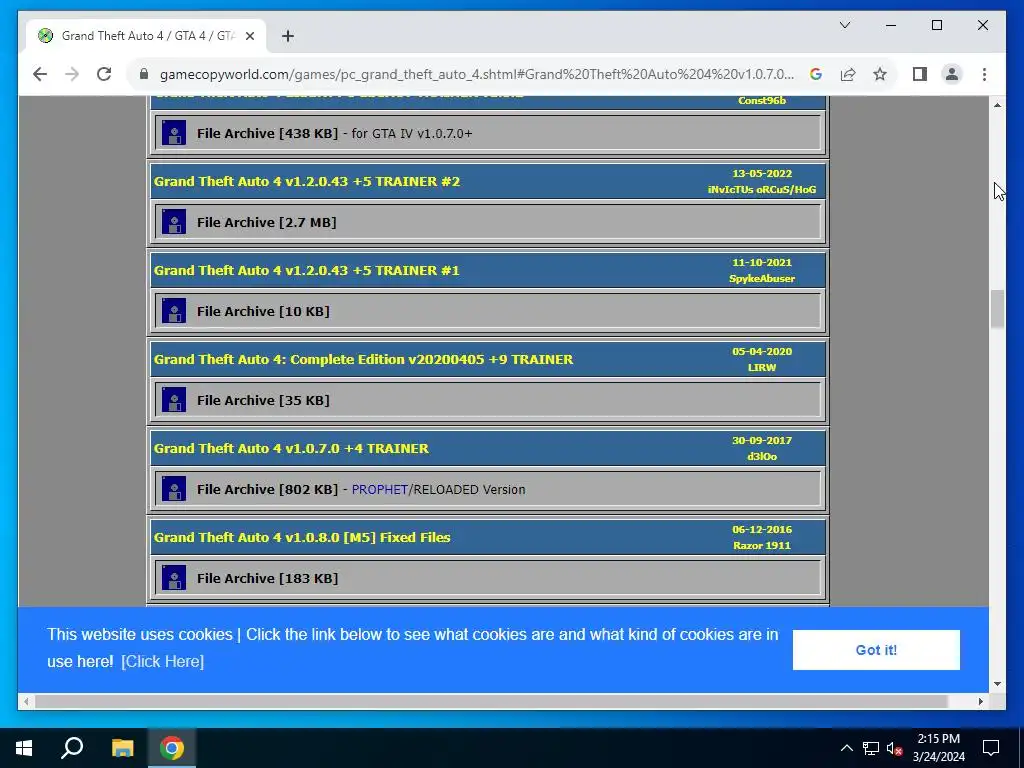Click the d3l0o author name
Viewport: 1024px width, 768px height.
coord(761,456)
